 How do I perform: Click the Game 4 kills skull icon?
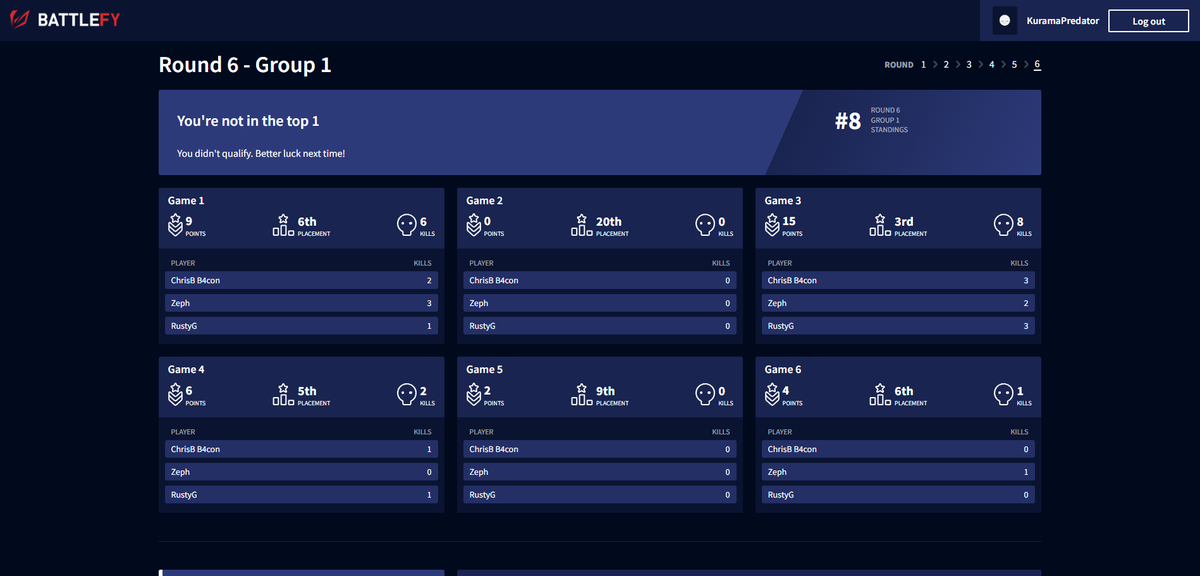pos(407,395)
